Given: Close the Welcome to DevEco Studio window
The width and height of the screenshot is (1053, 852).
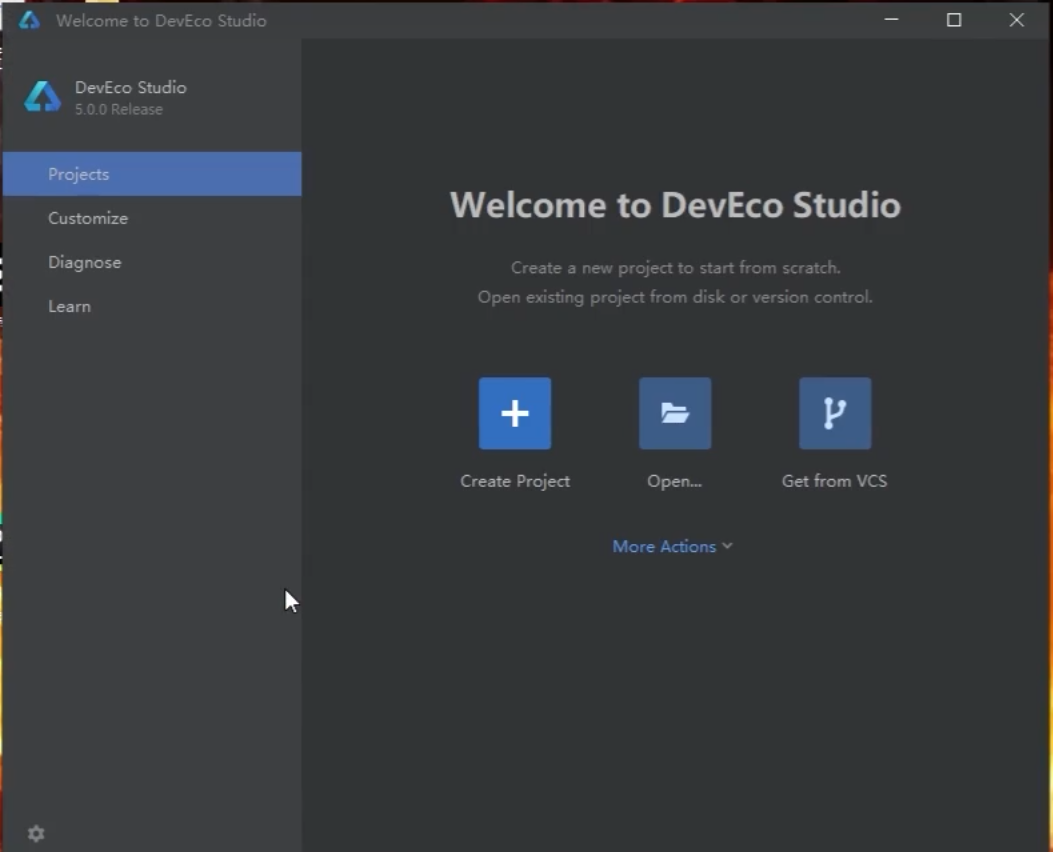Looking at the screenshot, I should pyautogui.click(x=1016, y=20).
